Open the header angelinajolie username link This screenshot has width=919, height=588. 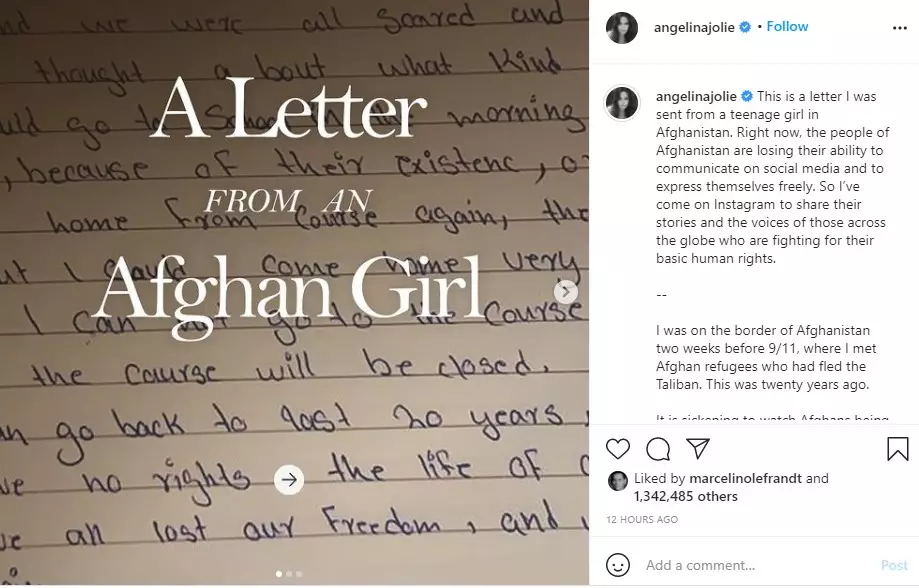click(x=695, y=27)
